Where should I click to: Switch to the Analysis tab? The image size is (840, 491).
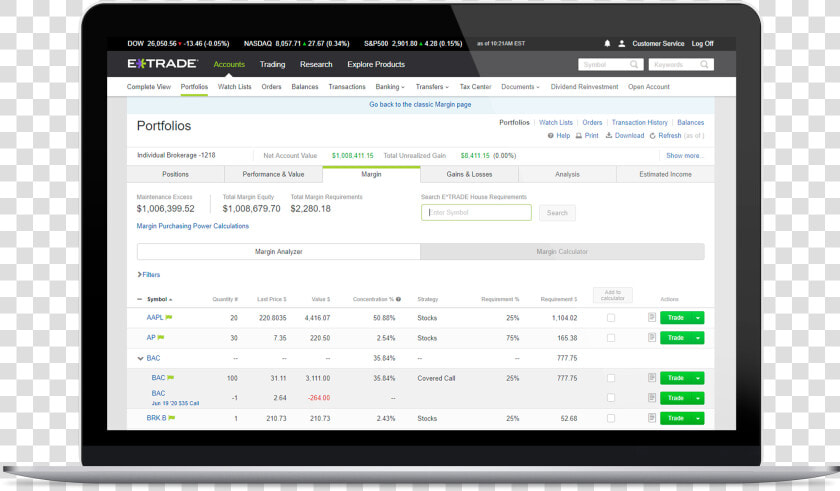pos(567,174)
